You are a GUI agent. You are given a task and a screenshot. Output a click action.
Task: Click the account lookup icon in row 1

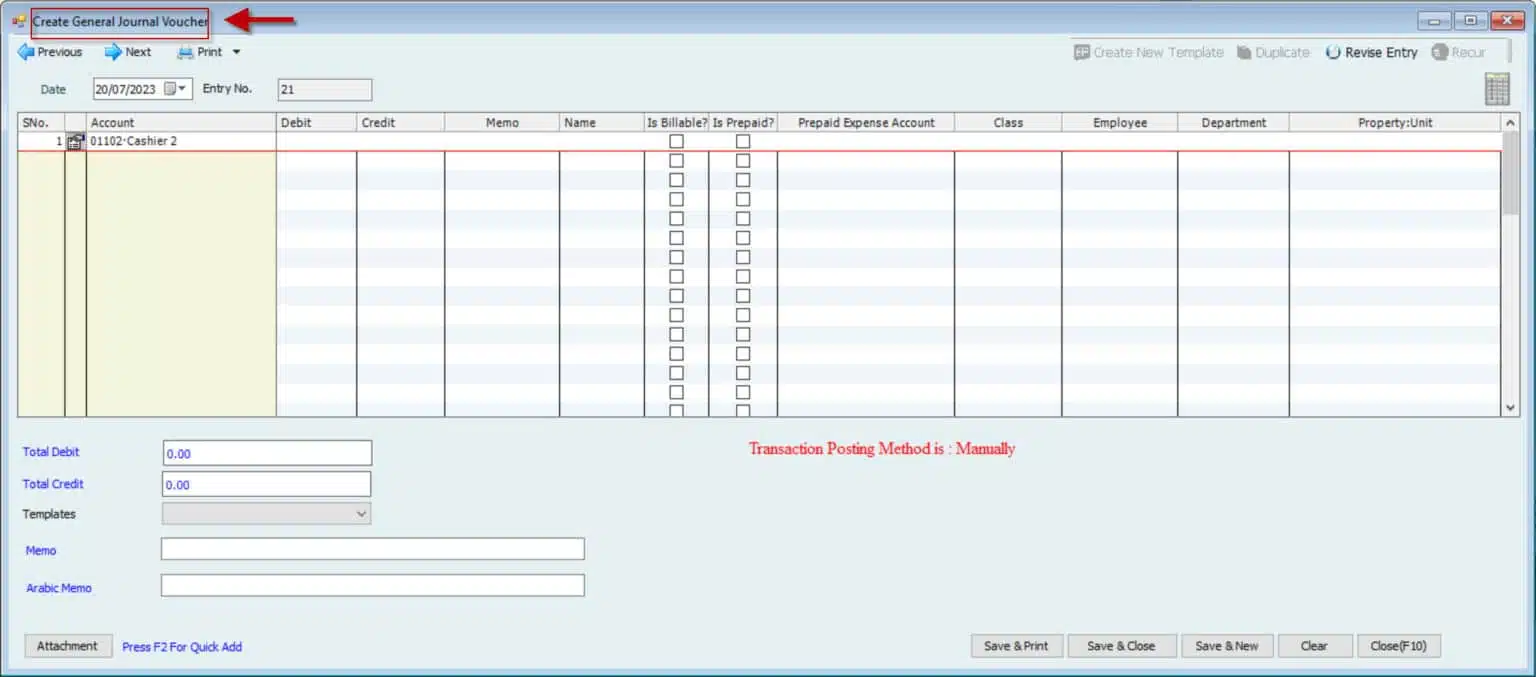coord(76,142)
